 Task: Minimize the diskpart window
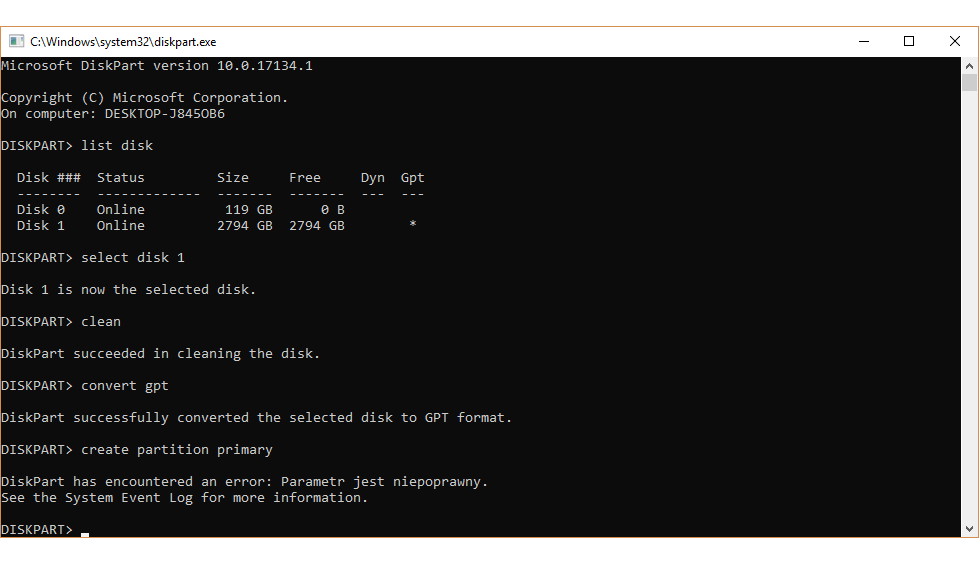(x=864, y=41)
